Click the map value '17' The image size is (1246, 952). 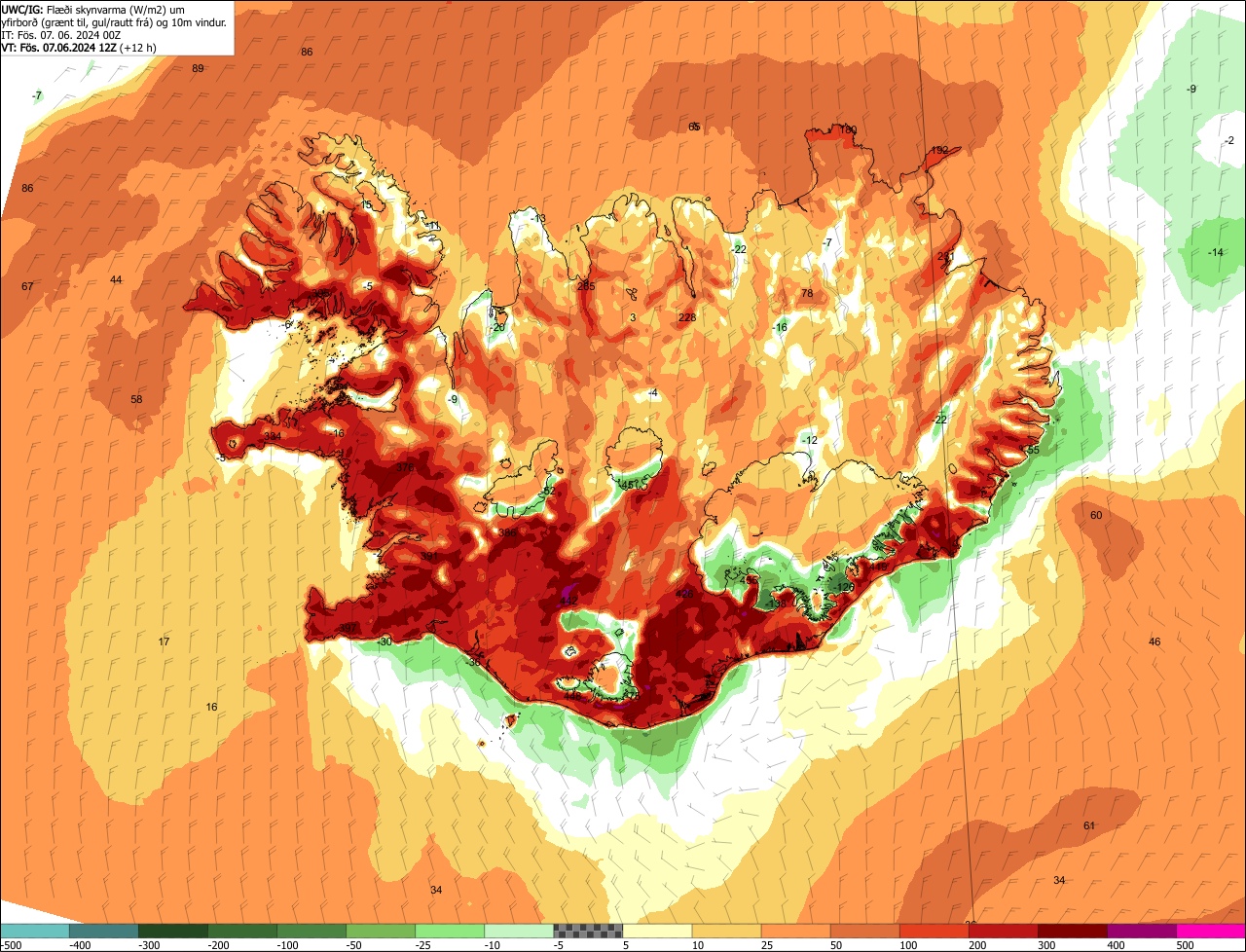164,642
